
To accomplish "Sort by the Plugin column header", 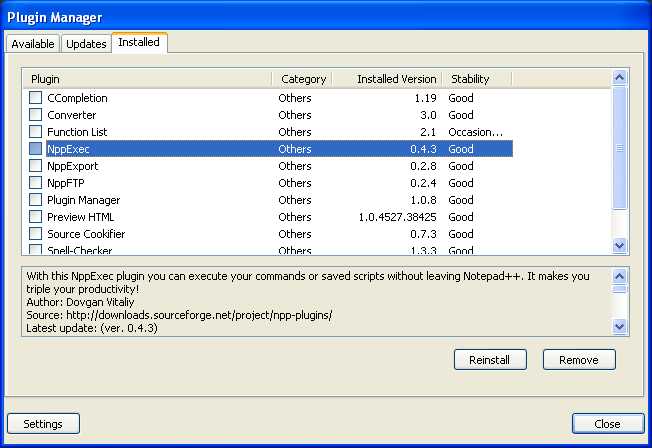I will point(148,79).
